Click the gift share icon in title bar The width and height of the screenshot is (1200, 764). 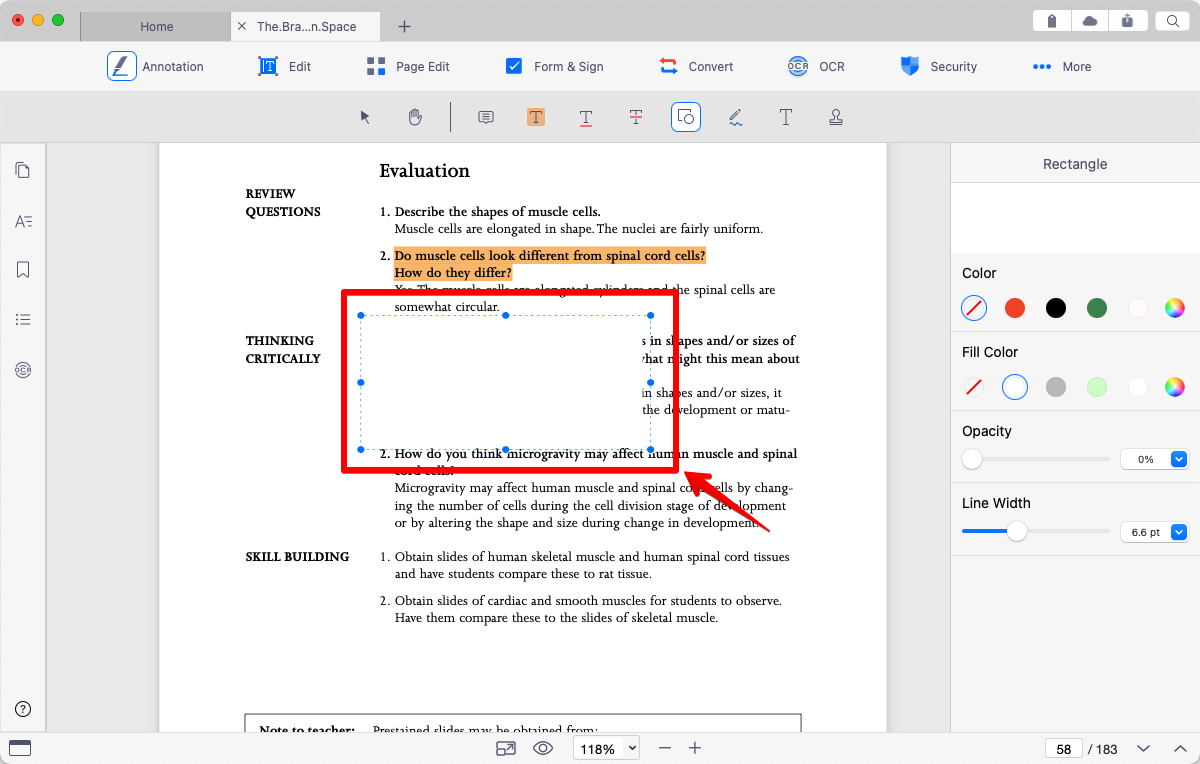pyautogui.click(x=1128, y=20)
